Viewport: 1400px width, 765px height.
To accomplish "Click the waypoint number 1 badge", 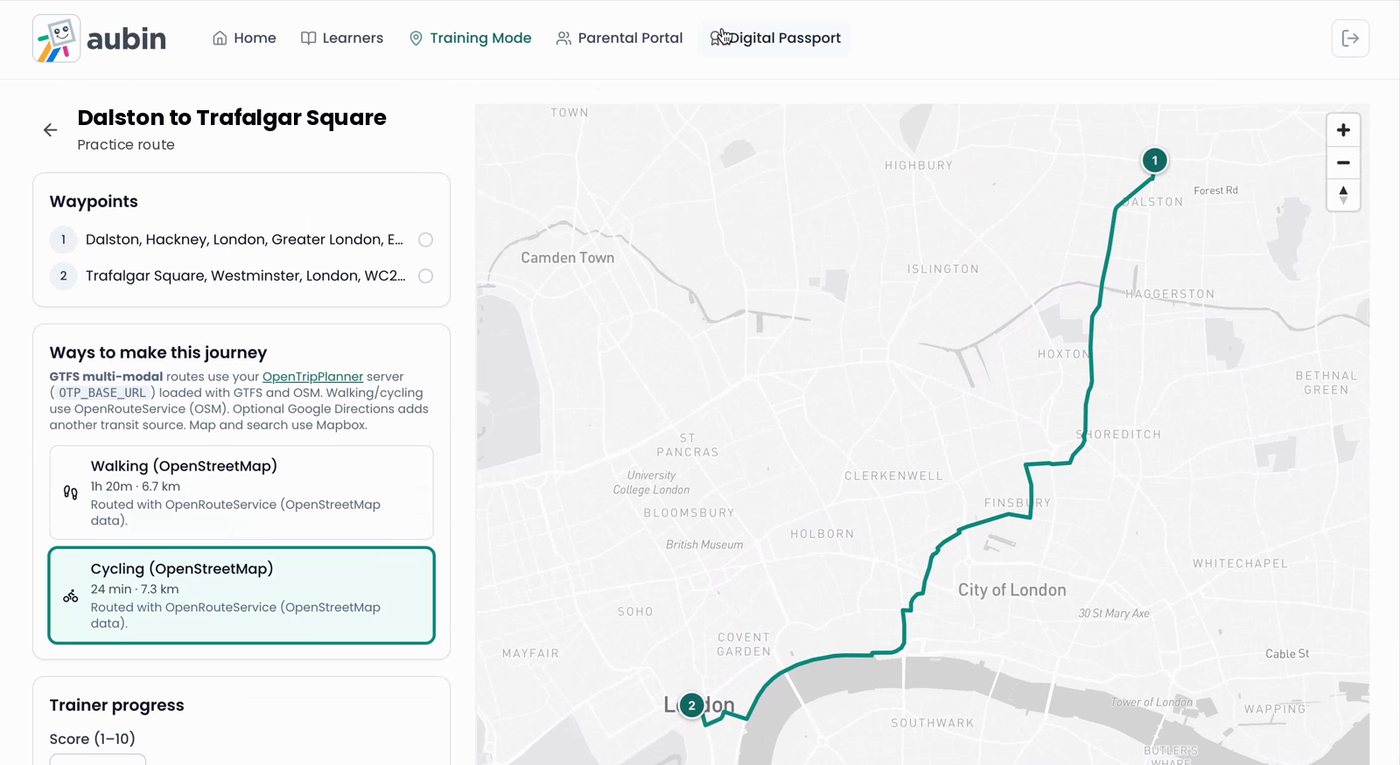I will [x=63, y=240].
